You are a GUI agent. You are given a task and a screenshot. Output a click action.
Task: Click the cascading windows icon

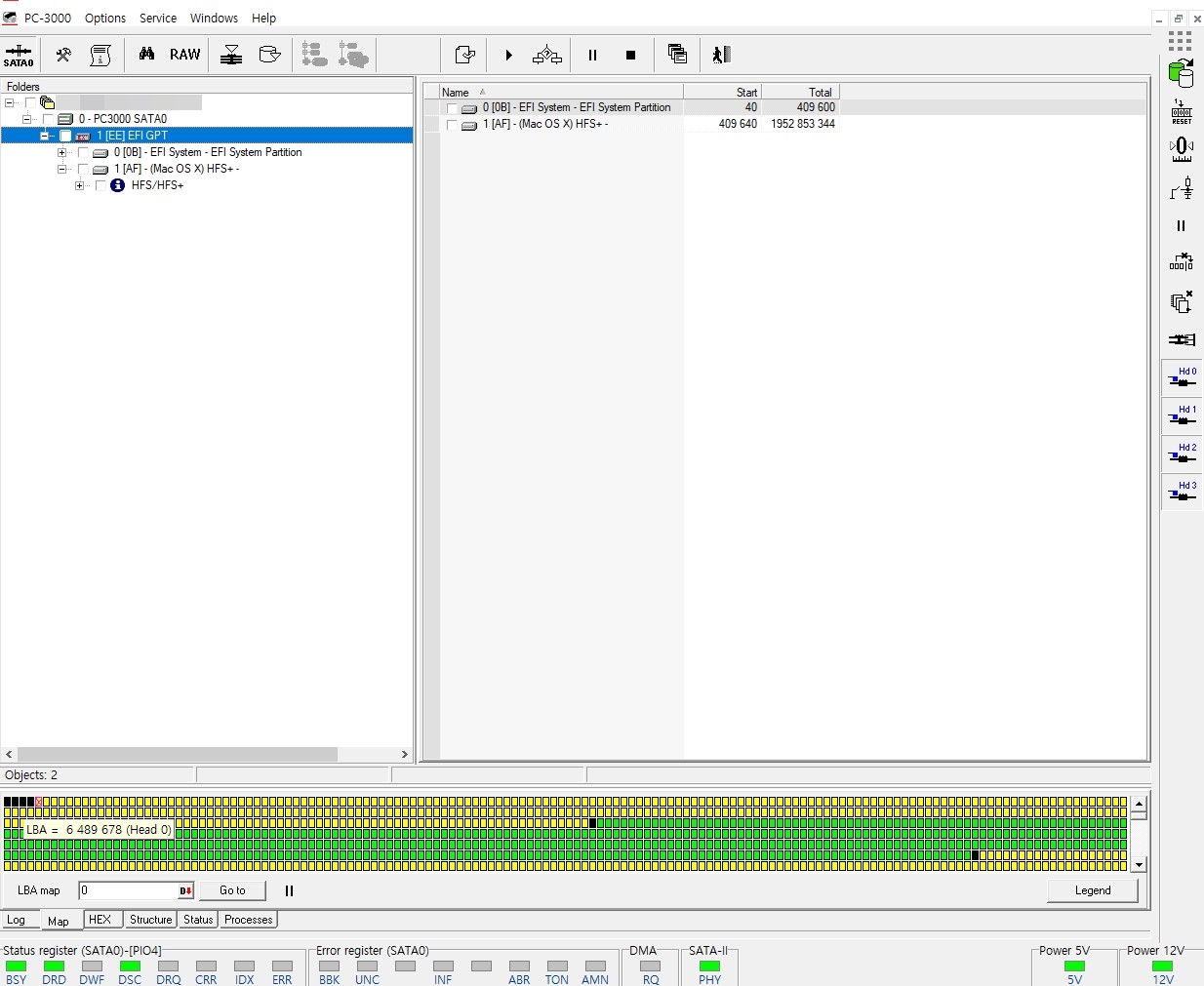pyautogui.click(x=677, y=55)
